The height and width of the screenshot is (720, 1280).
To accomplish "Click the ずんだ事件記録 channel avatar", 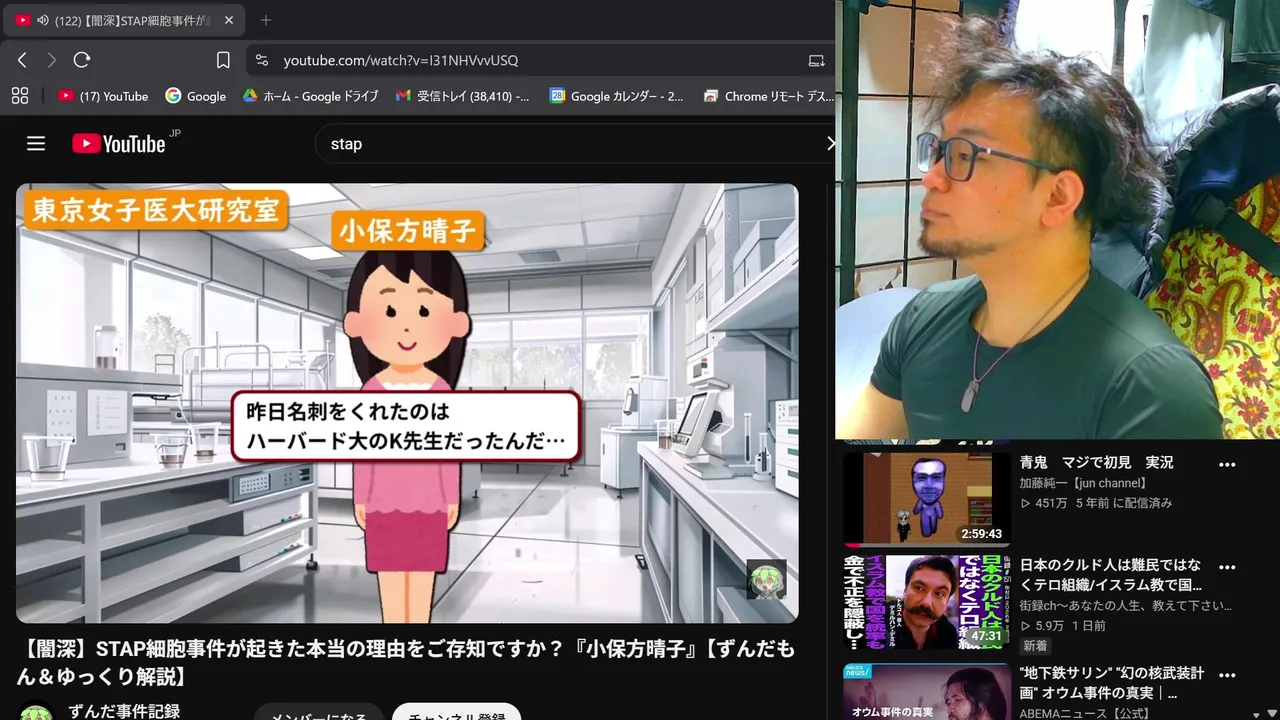I will click(x=36, y=712).
